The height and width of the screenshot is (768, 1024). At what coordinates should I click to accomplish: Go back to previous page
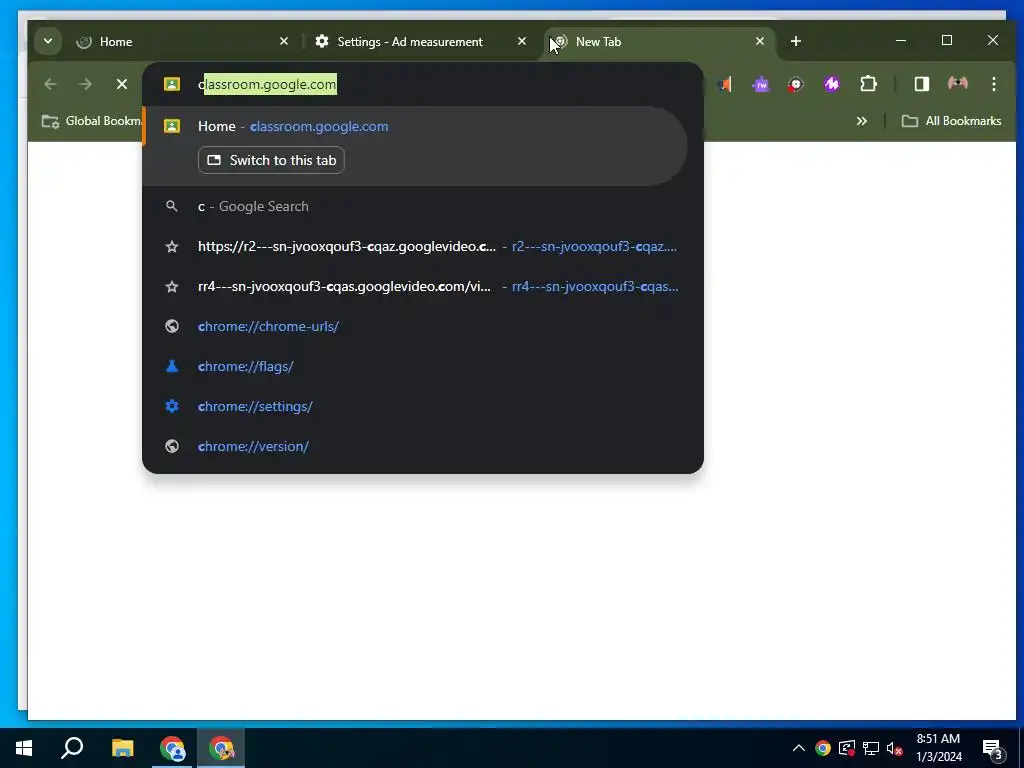pyautogui.click(x=50, y=84)
